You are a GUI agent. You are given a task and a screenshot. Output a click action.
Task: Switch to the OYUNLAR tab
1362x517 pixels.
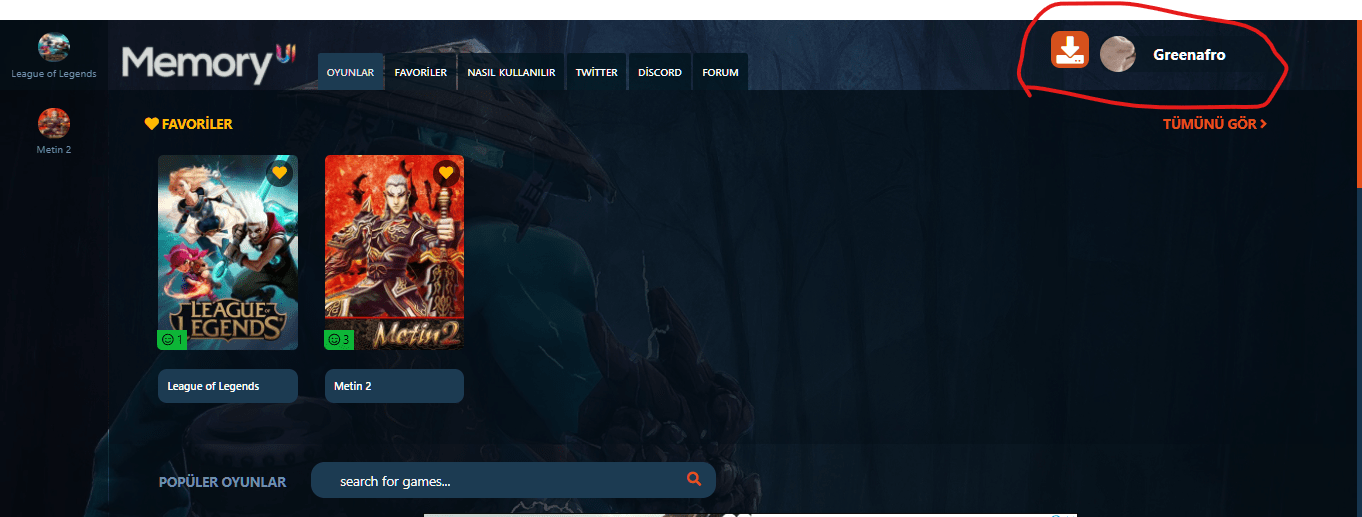(x=350, y=72)
